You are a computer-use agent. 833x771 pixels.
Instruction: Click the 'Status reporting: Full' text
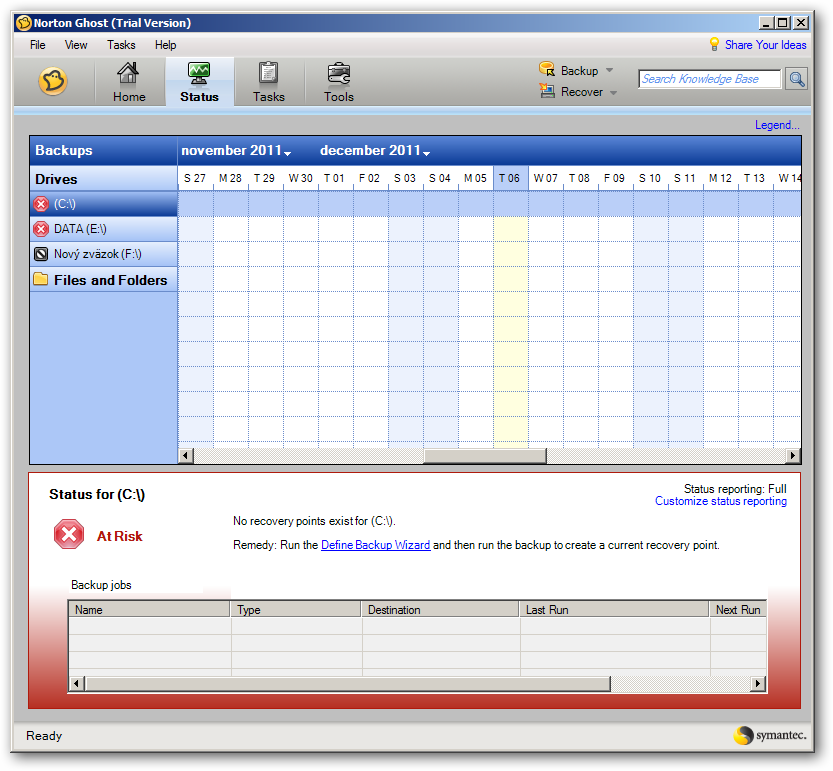(x=735, y=489)
